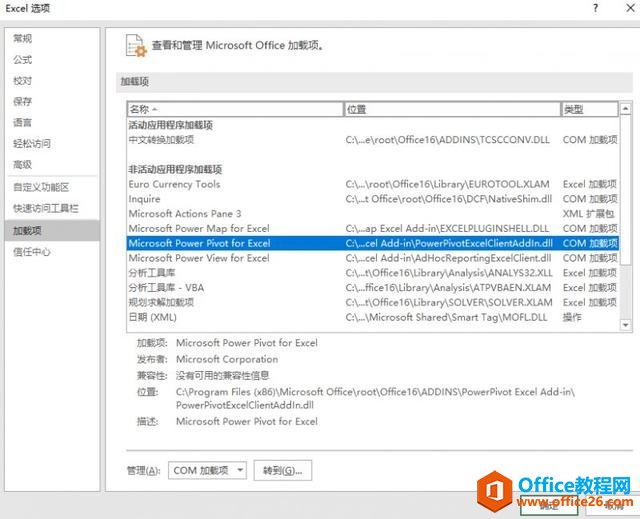Sort add-ins by 类型 column header
This screenshot has width=640, height=519.
[589, 109]
